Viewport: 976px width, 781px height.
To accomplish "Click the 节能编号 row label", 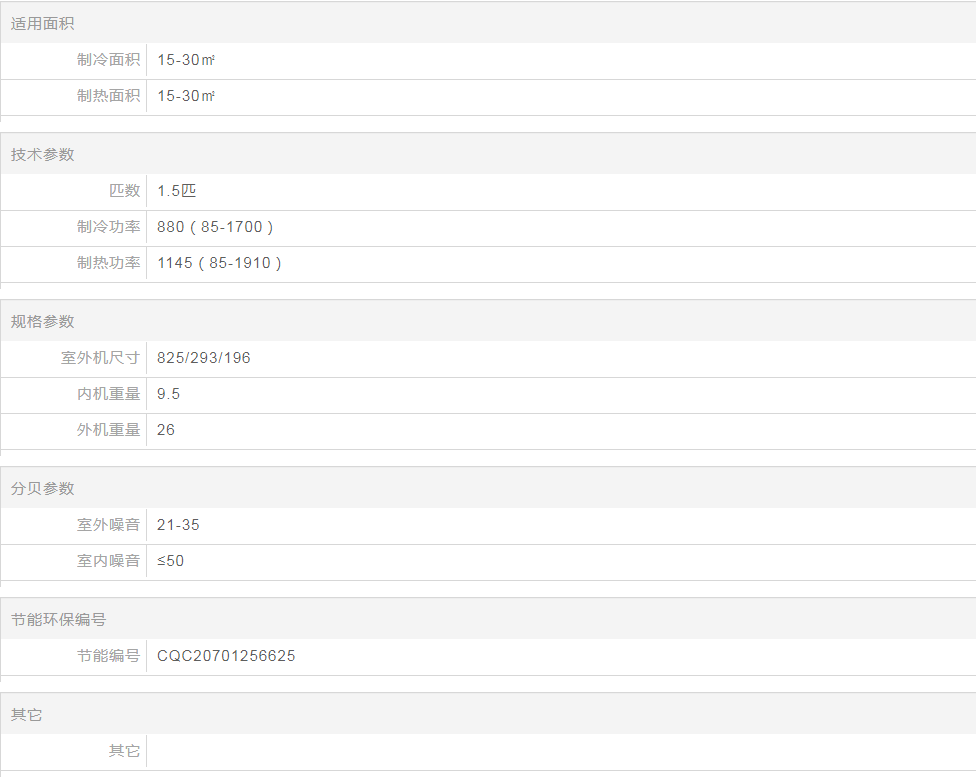I will coord(109,656).
